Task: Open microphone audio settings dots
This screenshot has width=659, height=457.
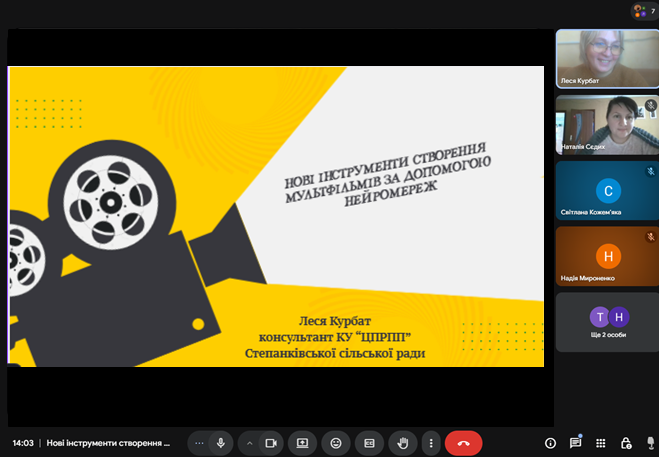Action: click(199, 442)
